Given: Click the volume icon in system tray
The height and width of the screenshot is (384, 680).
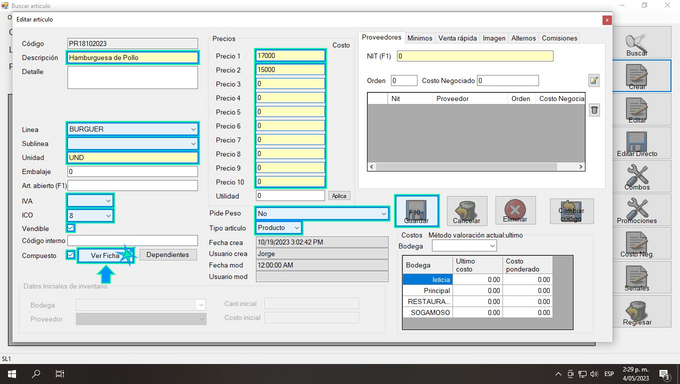Looking at the screenshot, I should (x=594, y=374).
